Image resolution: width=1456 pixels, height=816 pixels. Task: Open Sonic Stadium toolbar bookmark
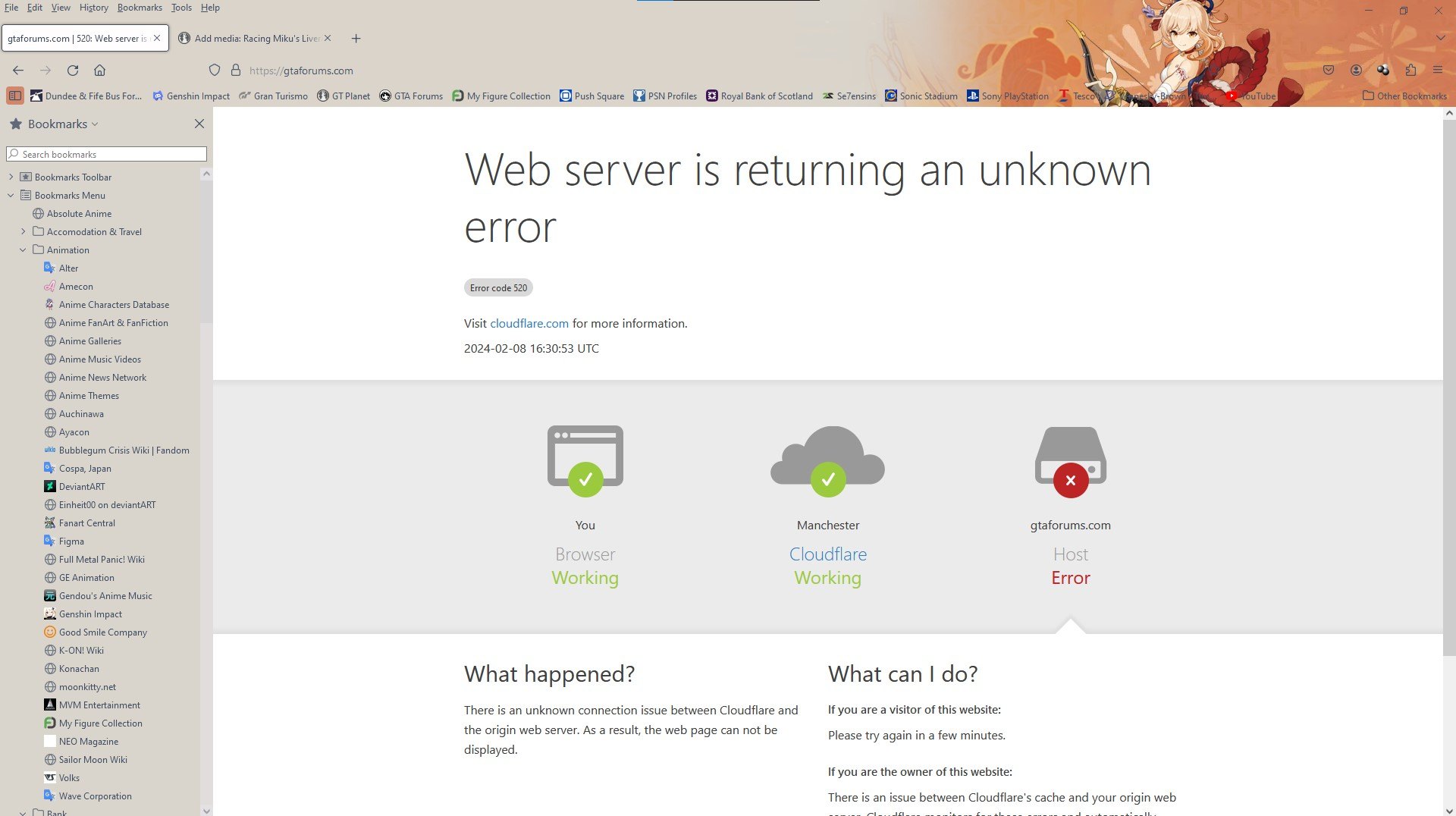pyautogui.click(x=921, y=96)
